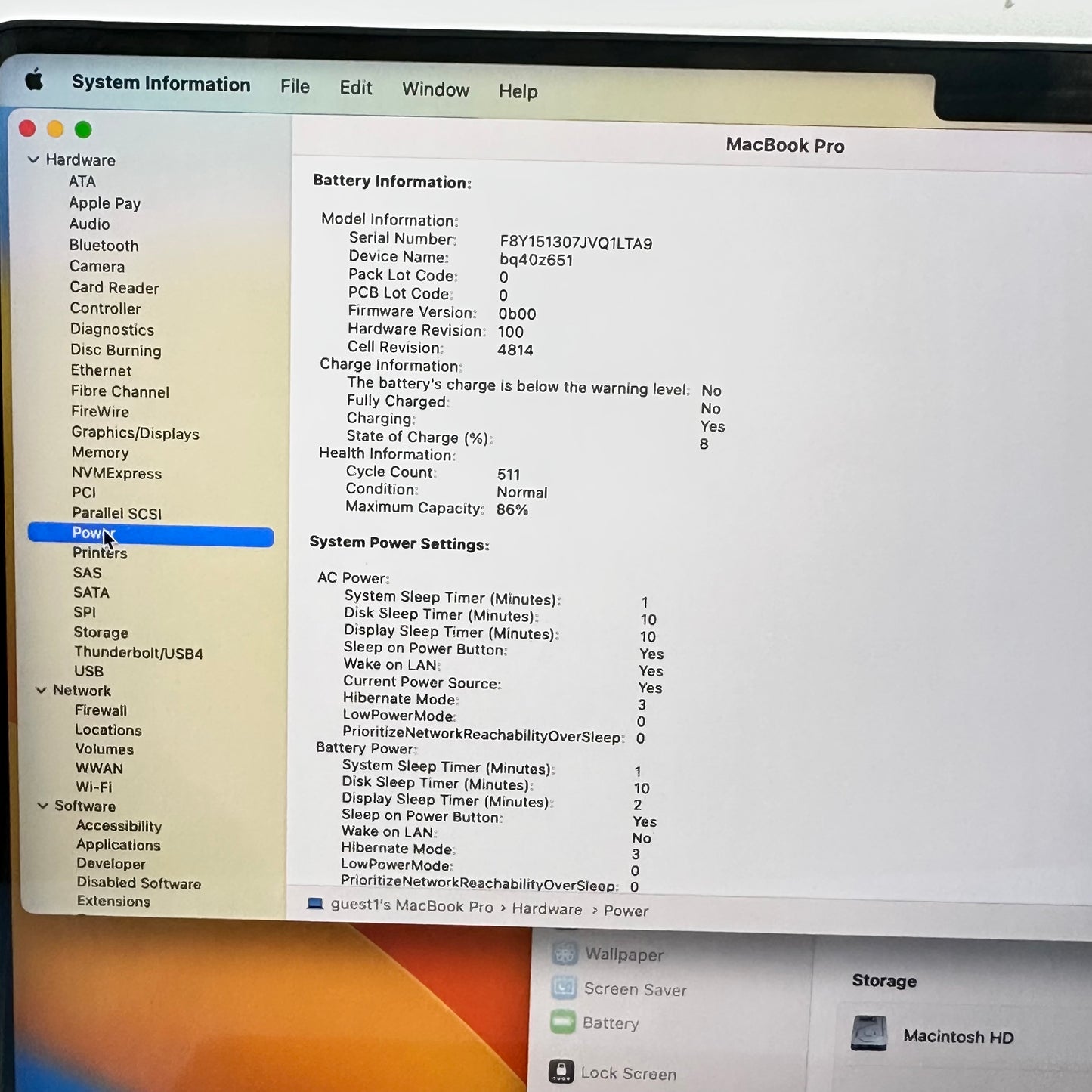This screenshot has height=1092, width=1092.
Task: Select Wi-Fi under Network
Action: [94, 787]
